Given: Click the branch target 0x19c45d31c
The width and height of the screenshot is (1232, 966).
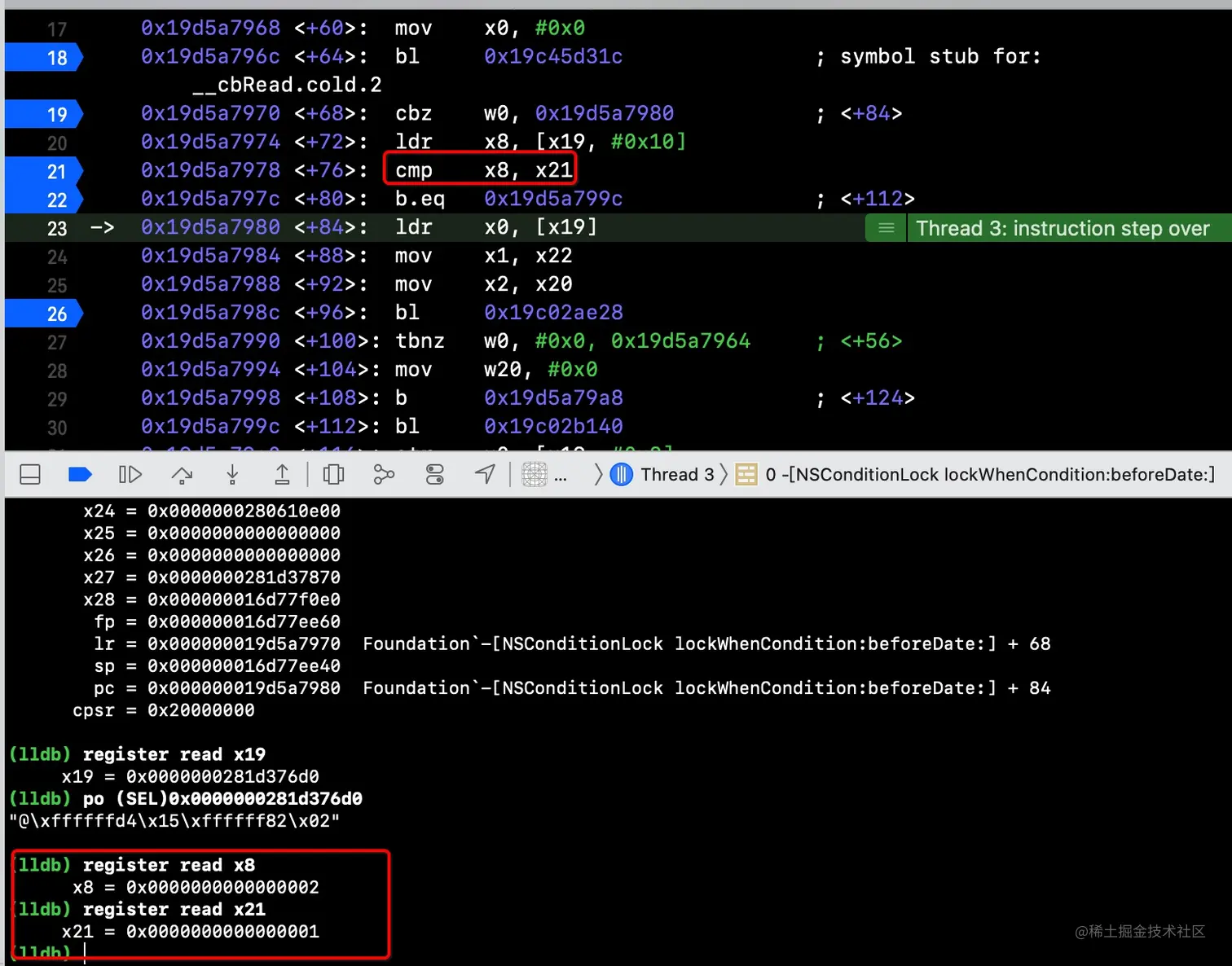Looking at the screenshot, I should point(553,56).
